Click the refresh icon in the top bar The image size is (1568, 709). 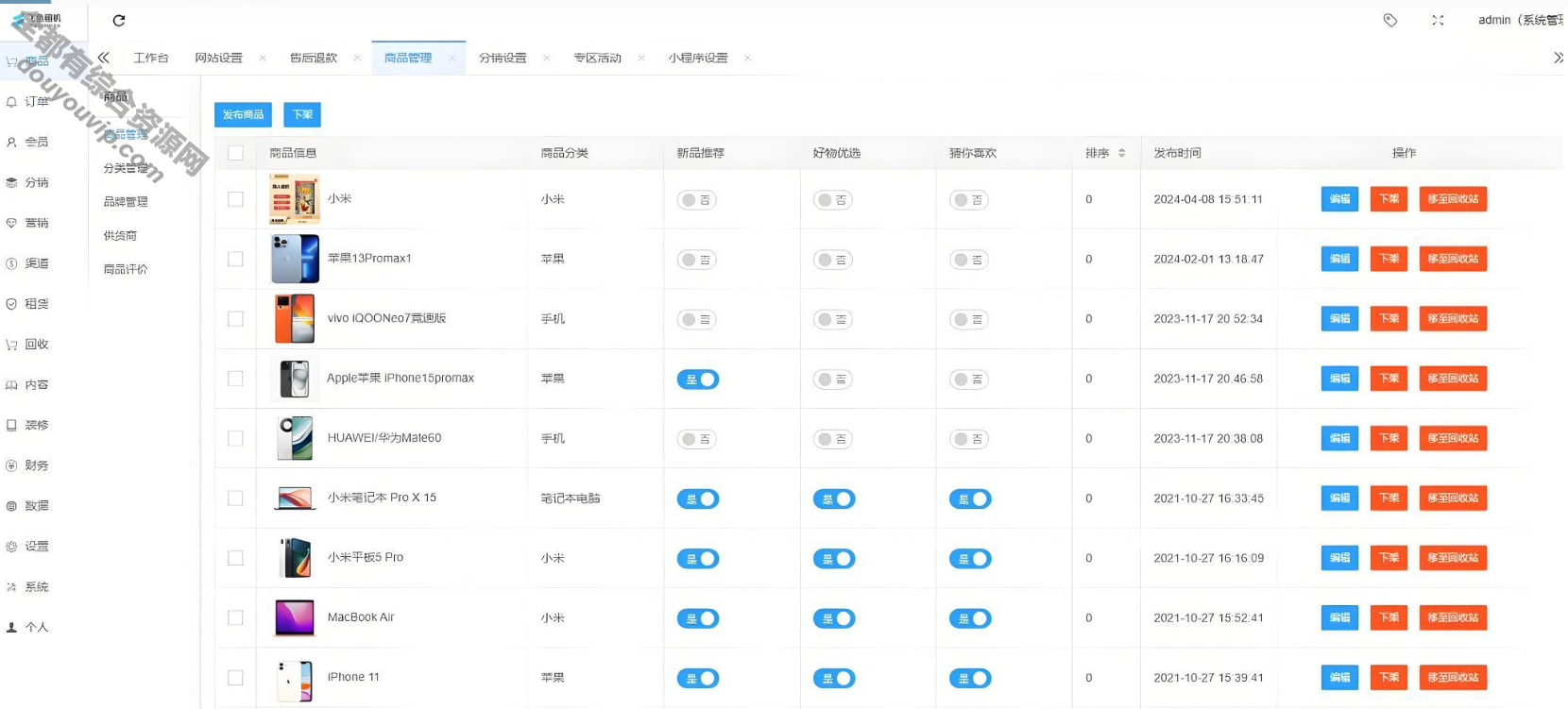tap(119, 20)
